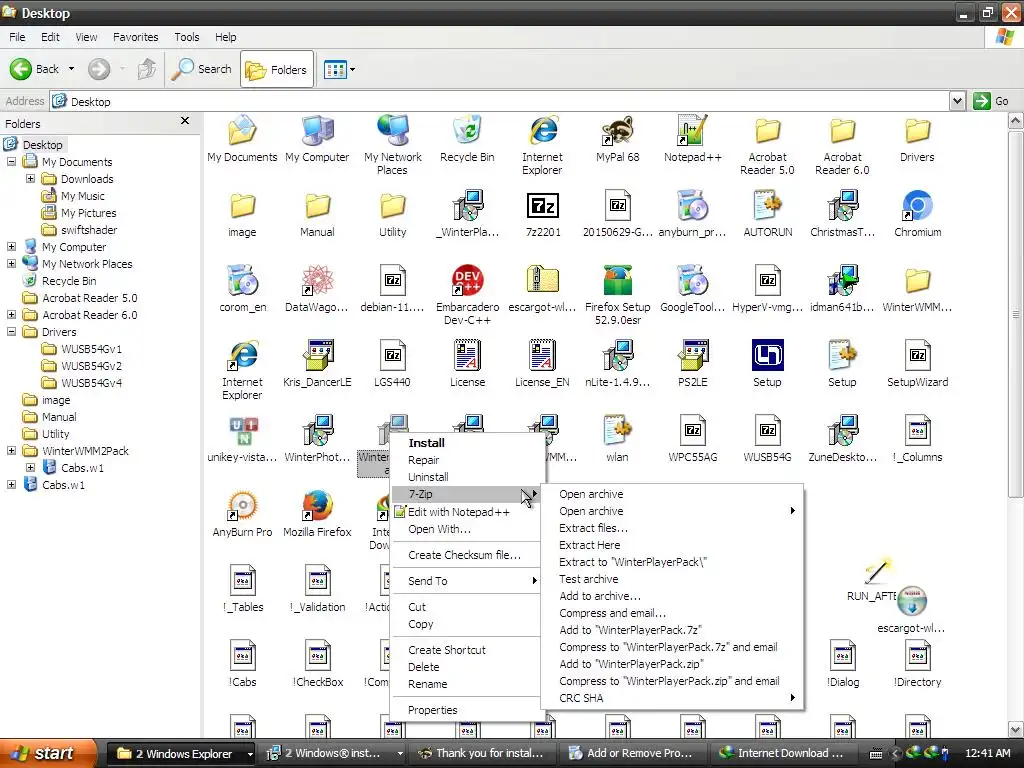Open the Tools menu in menu bar
The image size is (1024, 768).
(186, 37)
